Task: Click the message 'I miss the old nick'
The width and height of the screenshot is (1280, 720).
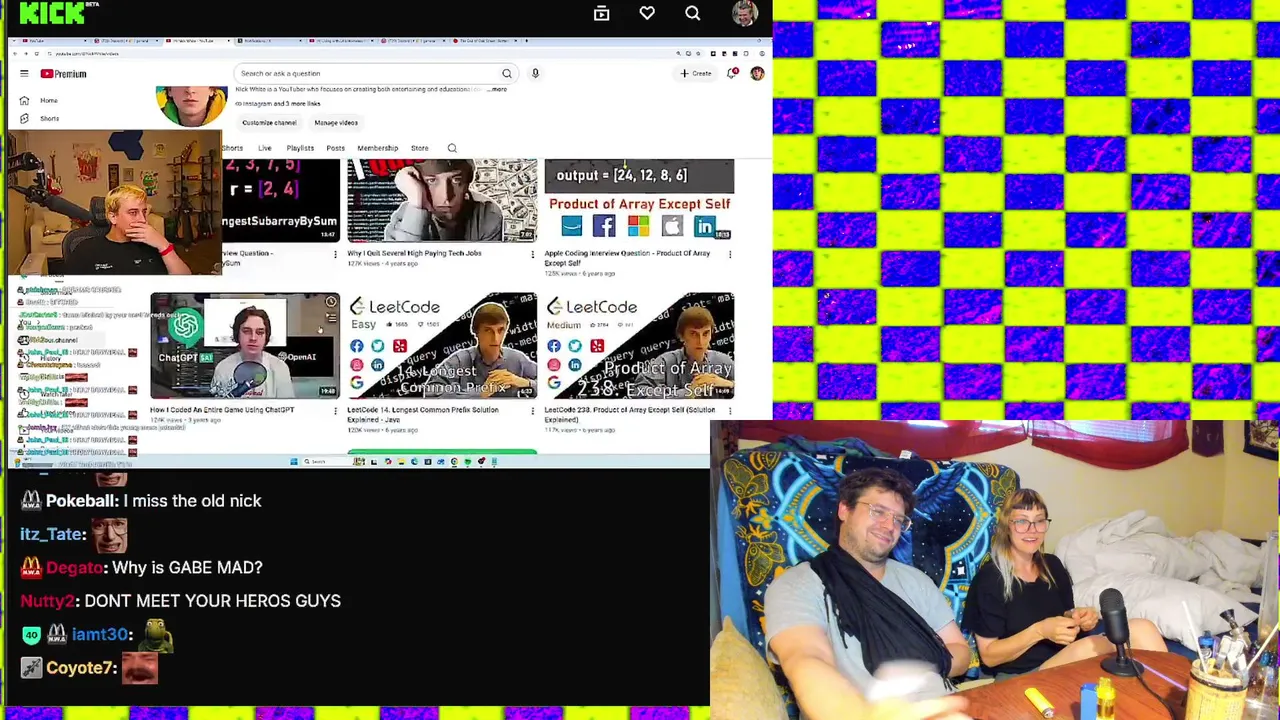Action: pos(192,501)
